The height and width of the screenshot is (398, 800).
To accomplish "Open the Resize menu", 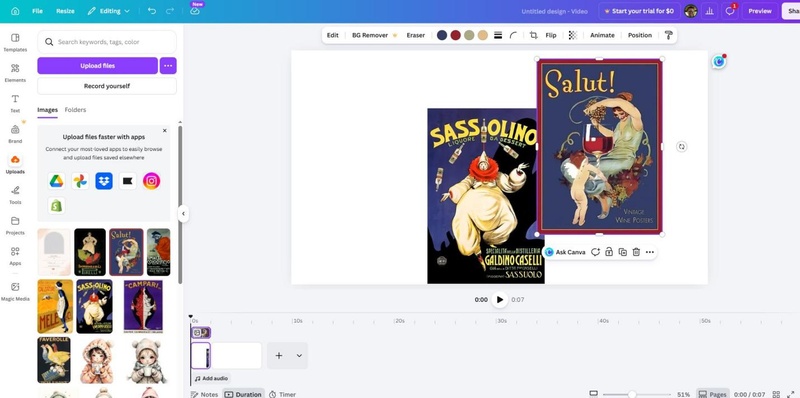I will (65, 11).
